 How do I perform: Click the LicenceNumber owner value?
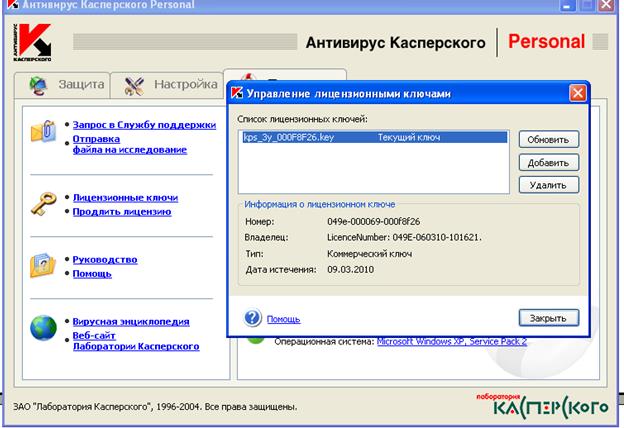click(x=404, y=237)
